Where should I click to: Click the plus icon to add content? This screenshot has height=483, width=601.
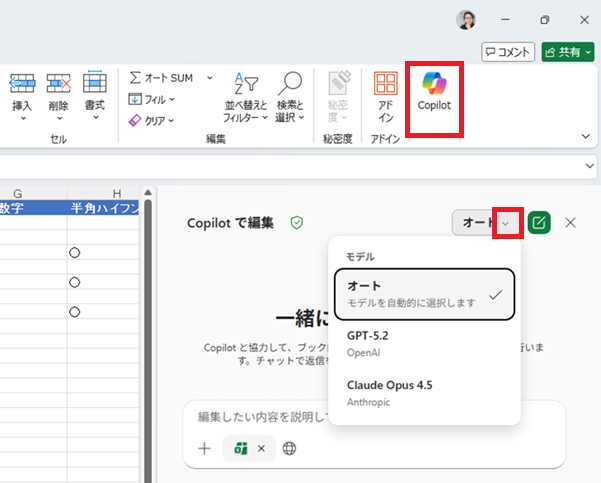(x=204, y=448)
